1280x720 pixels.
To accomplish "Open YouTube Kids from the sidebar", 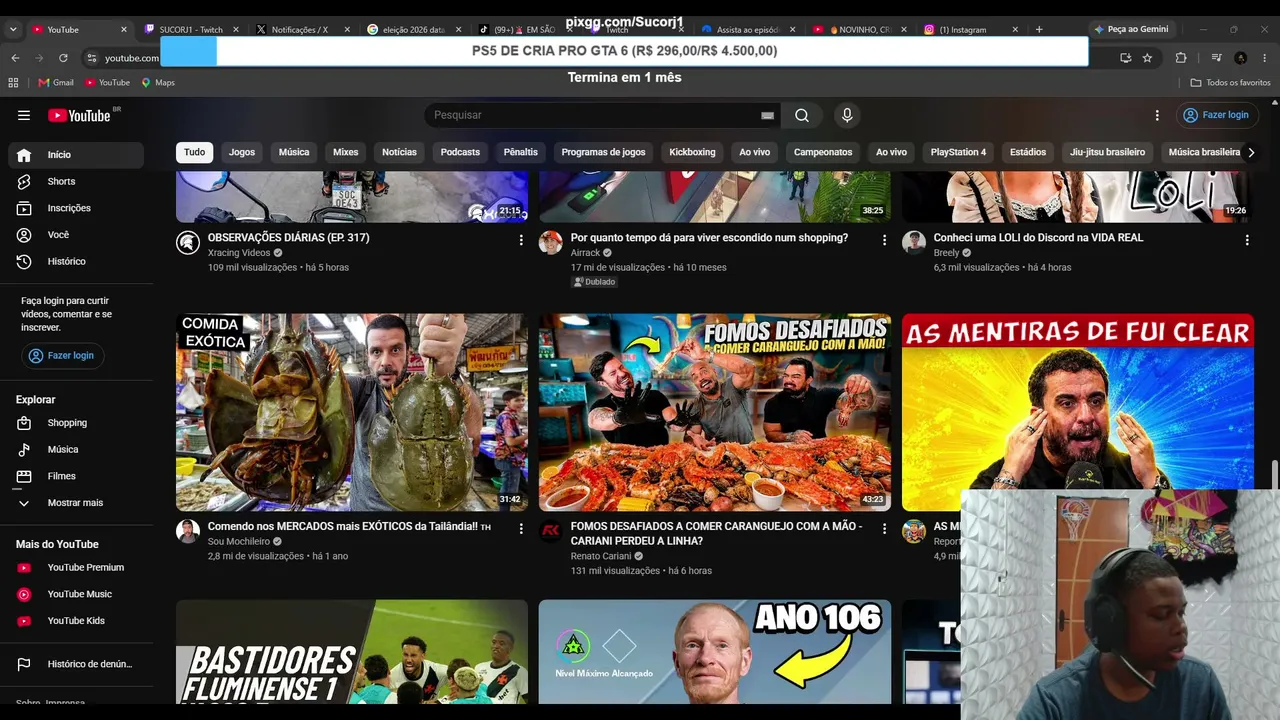I will tap(76, 621).
